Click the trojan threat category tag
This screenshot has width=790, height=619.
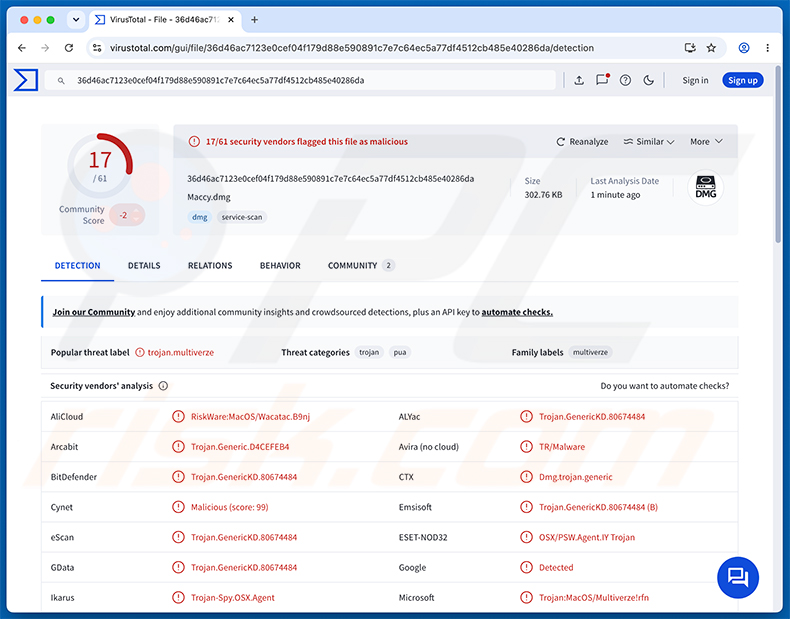pos(369,352)
